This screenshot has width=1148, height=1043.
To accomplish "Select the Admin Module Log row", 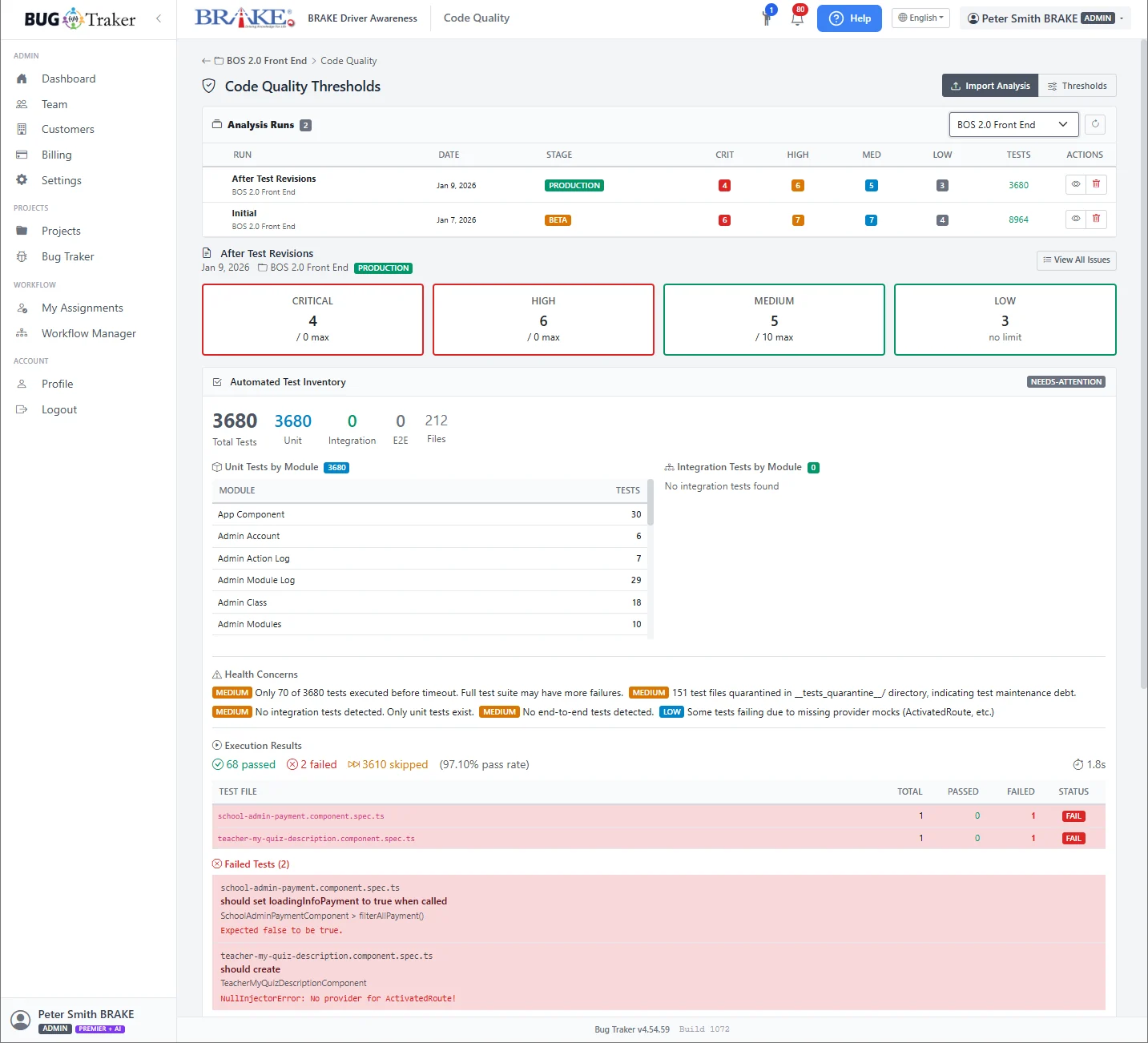I will [429, 580].
